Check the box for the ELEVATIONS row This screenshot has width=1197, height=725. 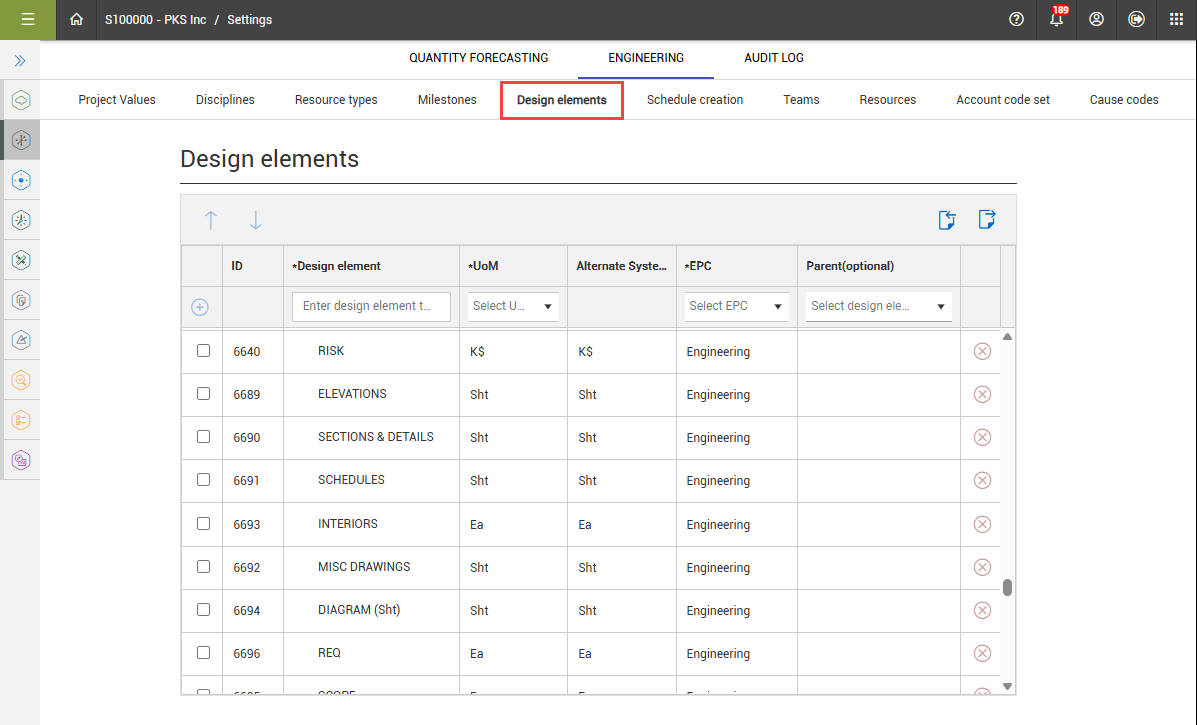tap(204, 394)
